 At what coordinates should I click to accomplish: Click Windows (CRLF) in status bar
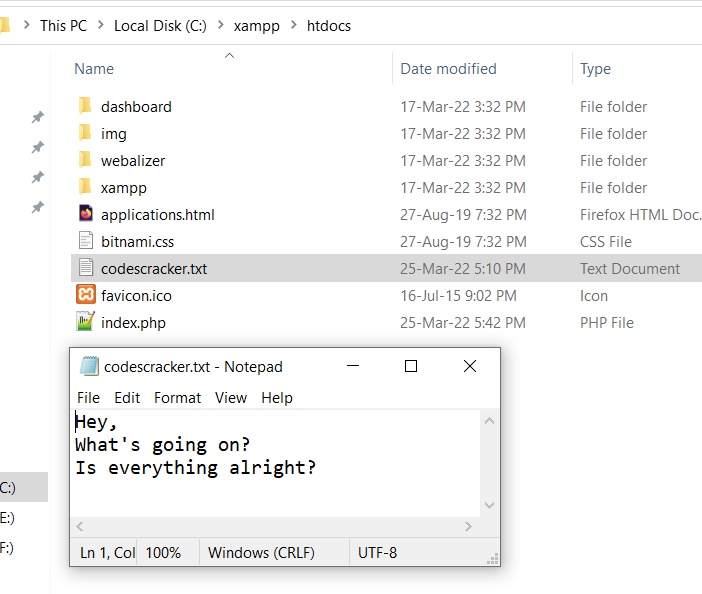tap(261, 552)
